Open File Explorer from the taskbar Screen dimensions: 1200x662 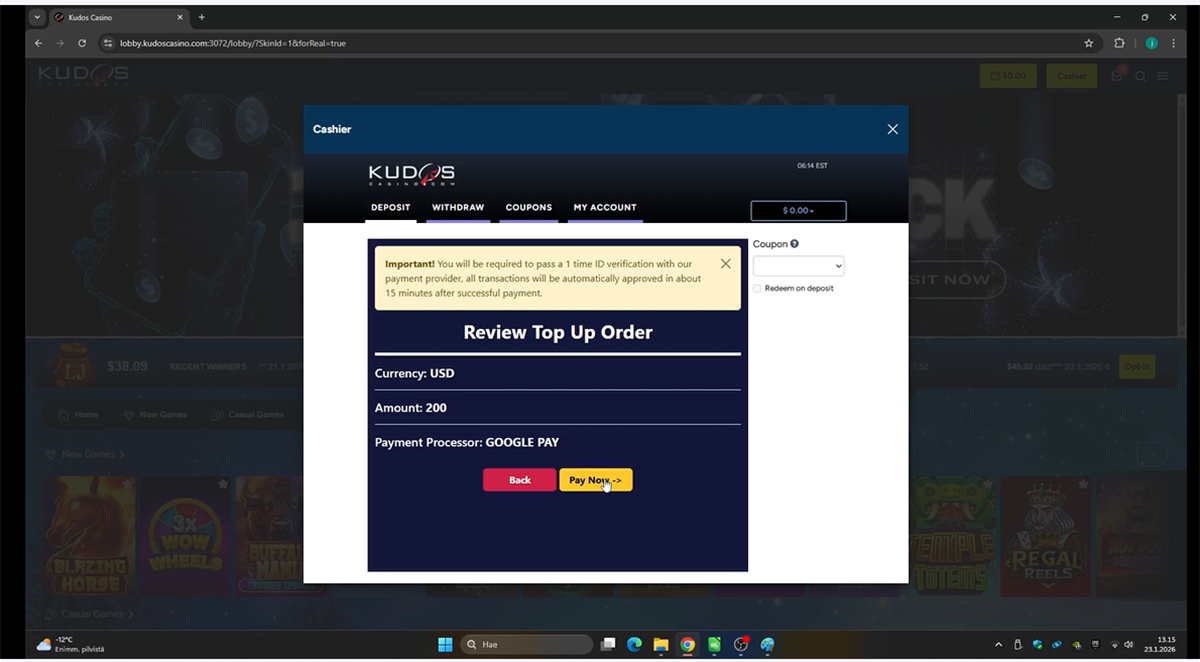point(661,645)
